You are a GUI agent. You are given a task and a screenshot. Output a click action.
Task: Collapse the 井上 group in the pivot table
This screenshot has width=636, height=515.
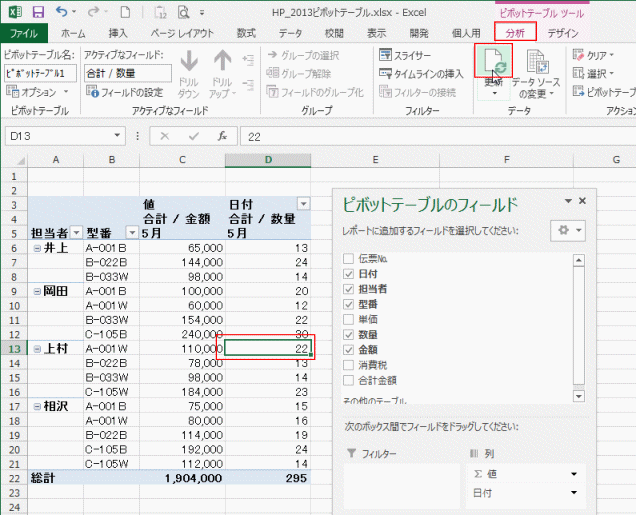click(x=36, y=248)
